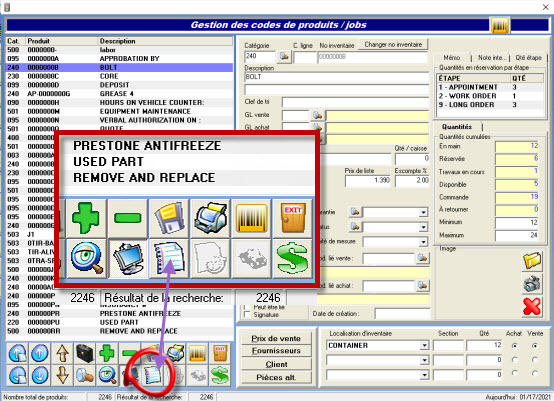Open the CONTAINER location dropdown
Viewport: 554px width, 401px height.
tap(424, 346)
